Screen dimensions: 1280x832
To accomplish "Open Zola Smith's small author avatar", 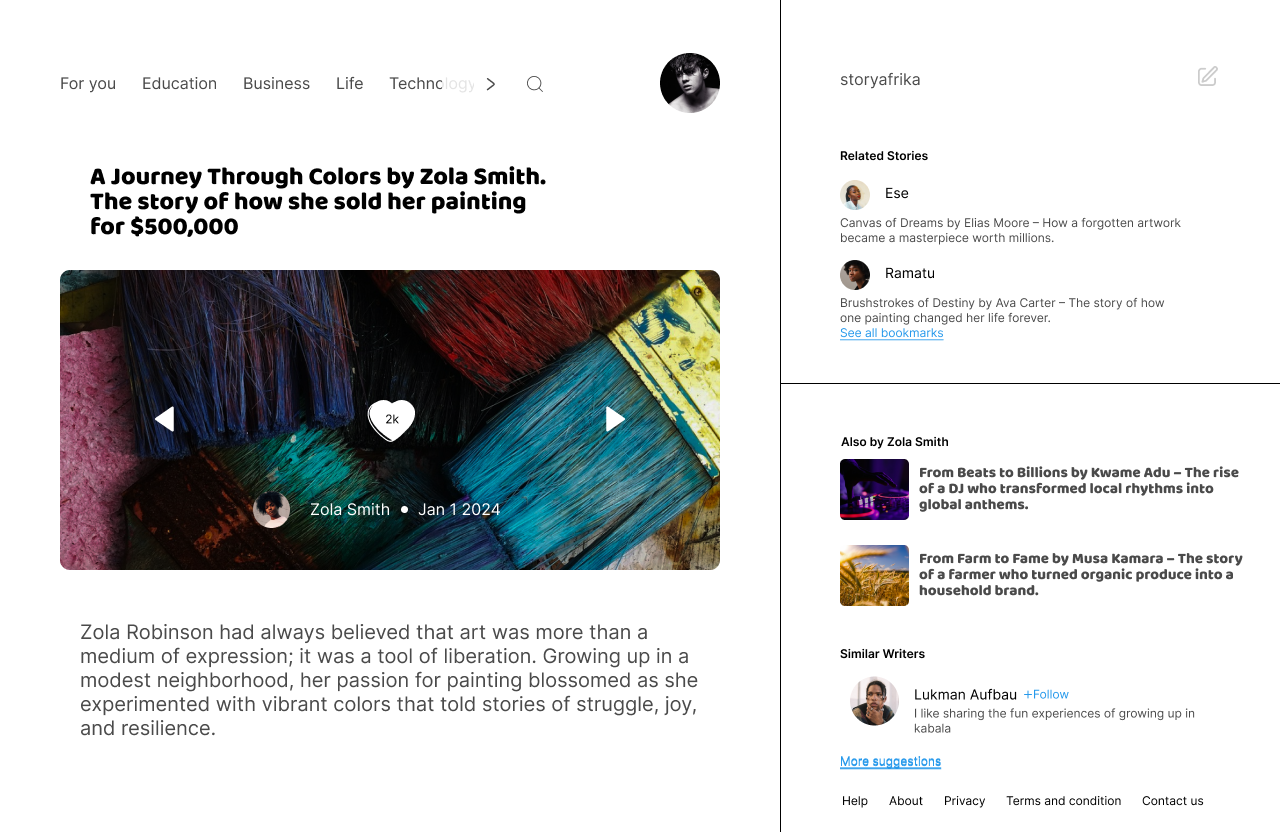I will [x=272, y=509].
